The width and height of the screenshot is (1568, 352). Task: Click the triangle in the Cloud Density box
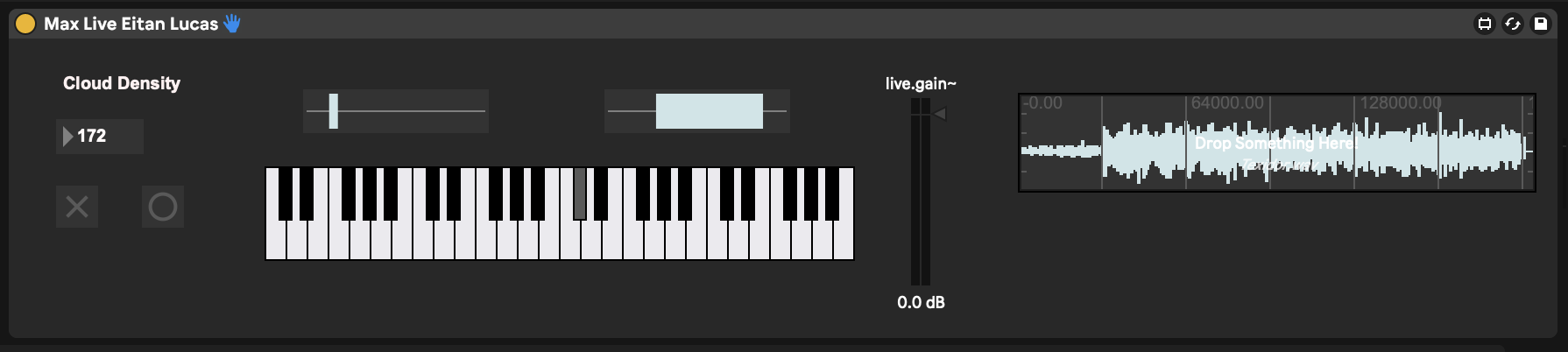coord(67,136)
